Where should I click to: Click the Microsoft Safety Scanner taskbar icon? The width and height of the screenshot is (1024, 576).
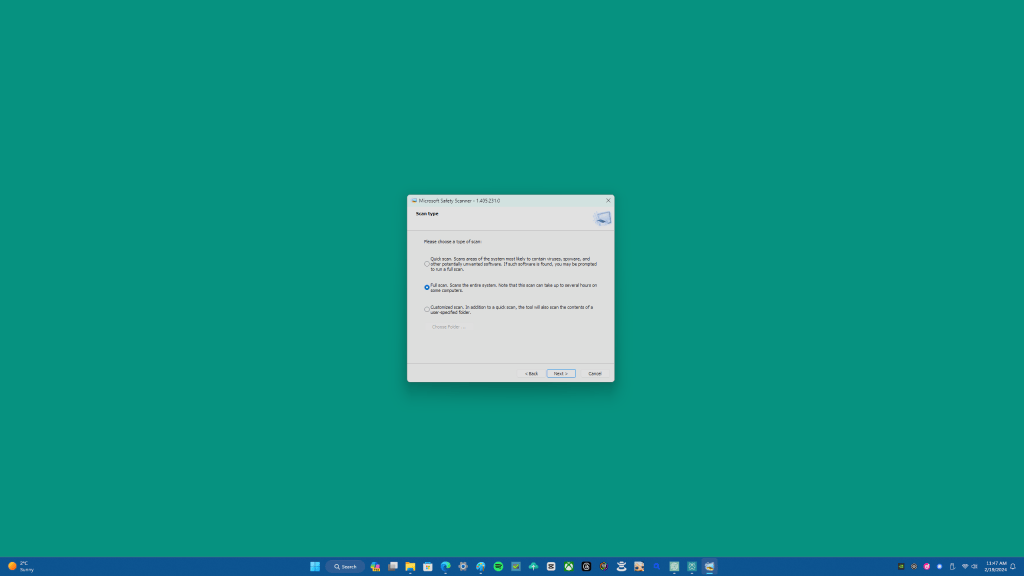(709, 566)
